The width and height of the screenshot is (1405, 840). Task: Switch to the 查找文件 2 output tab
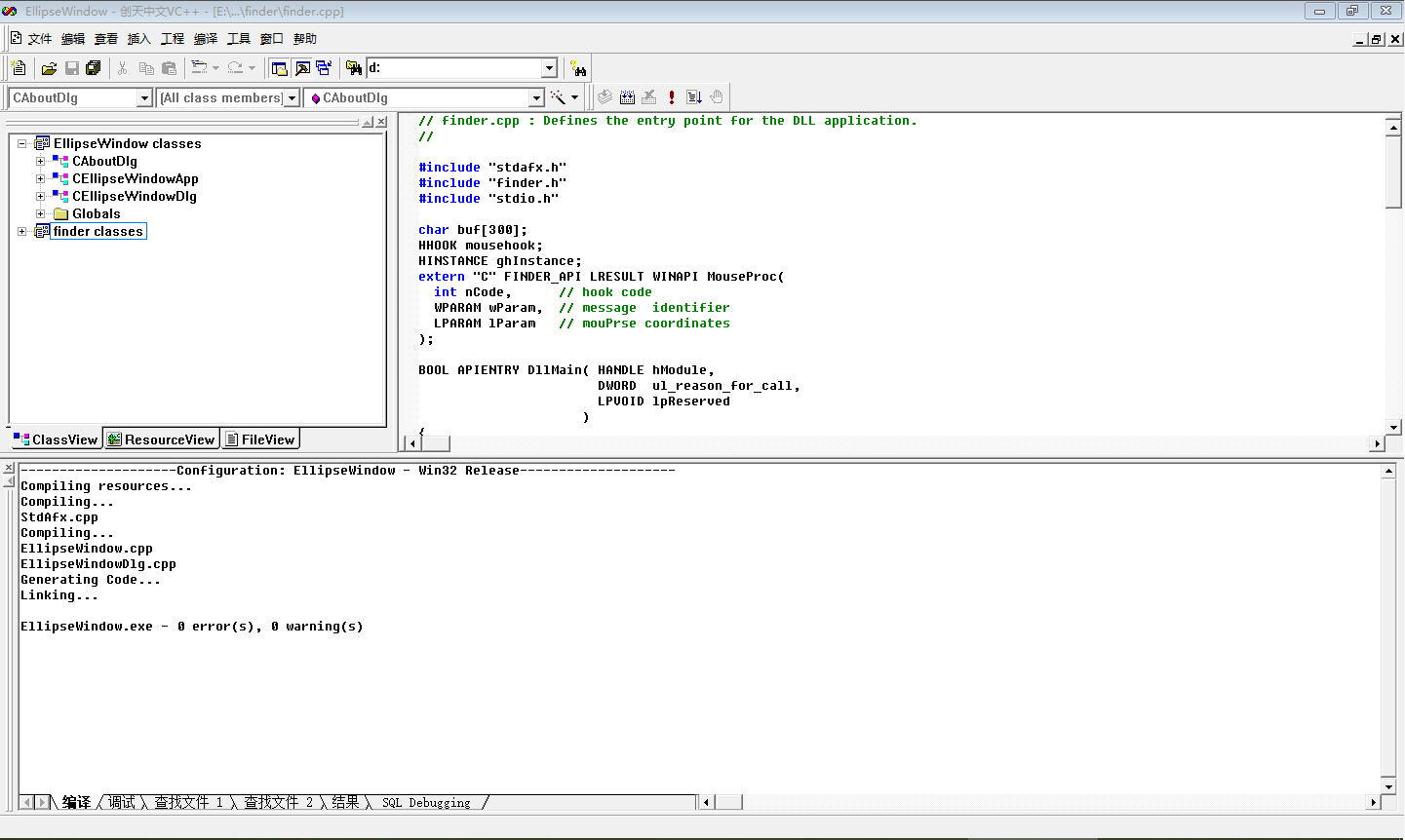[x=279, y=802]
